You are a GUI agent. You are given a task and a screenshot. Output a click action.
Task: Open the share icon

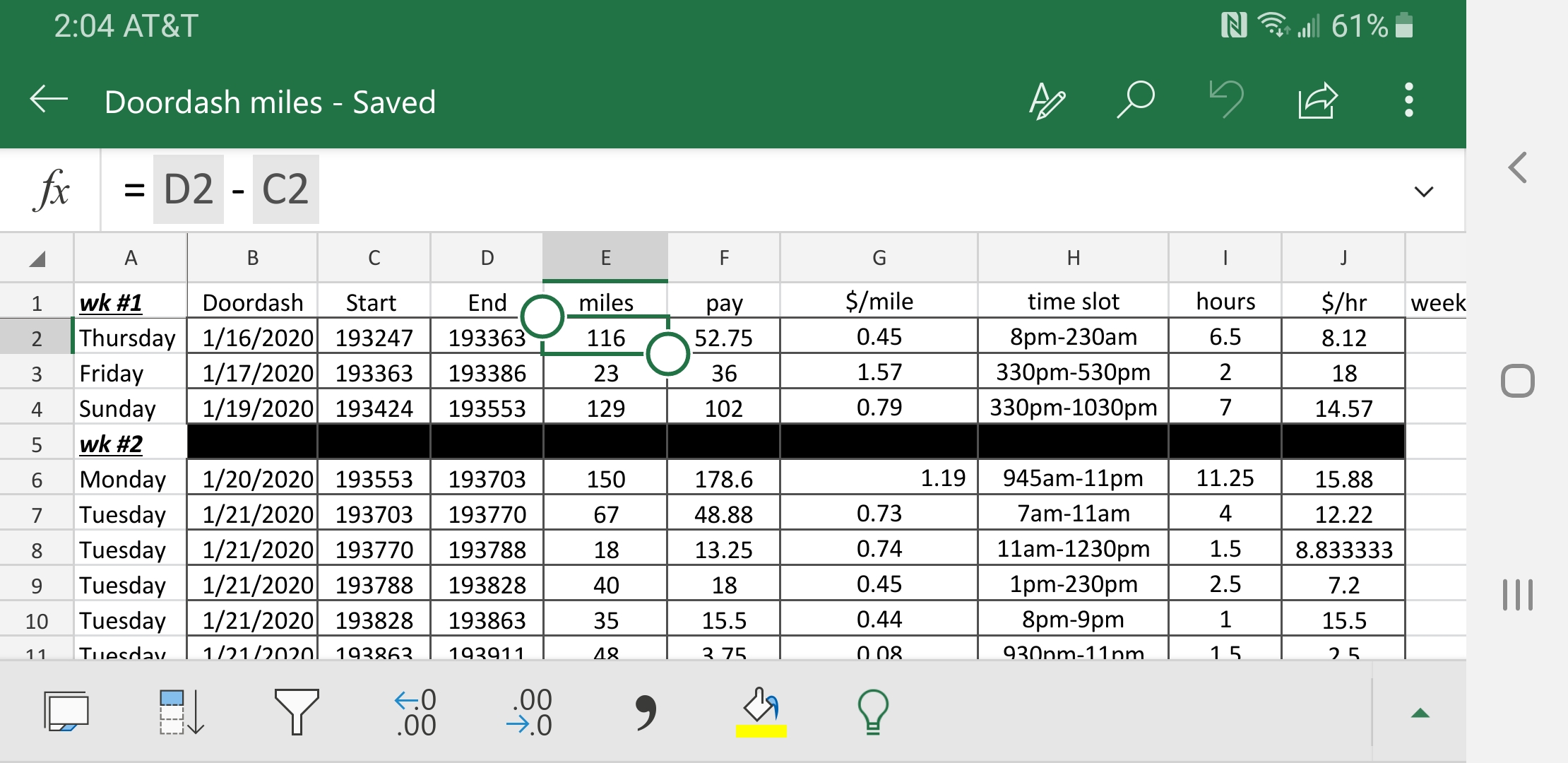1317,101
